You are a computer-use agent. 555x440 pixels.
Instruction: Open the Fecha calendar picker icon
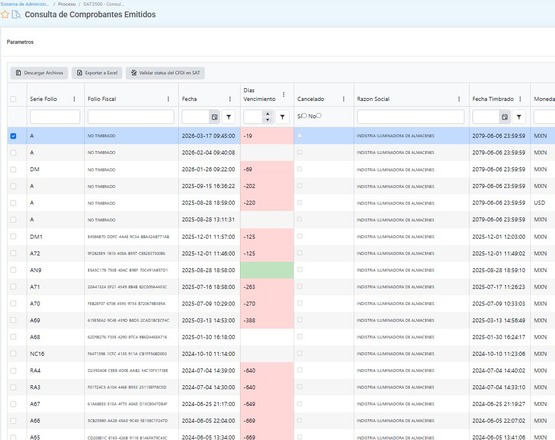point(214,117)
